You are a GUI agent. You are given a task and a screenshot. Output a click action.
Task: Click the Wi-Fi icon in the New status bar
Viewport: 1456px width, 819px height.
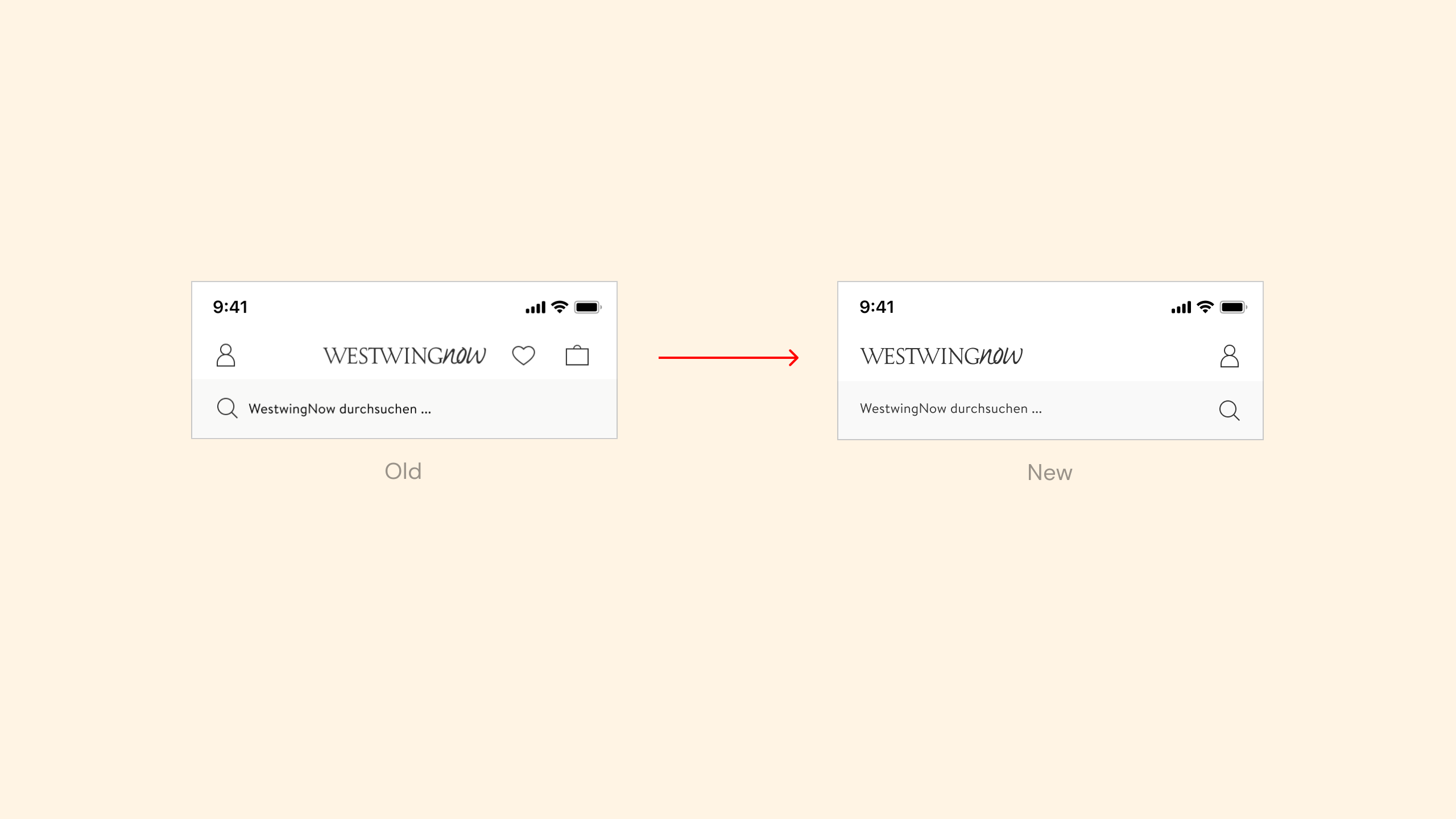[x=1205, y=307]
